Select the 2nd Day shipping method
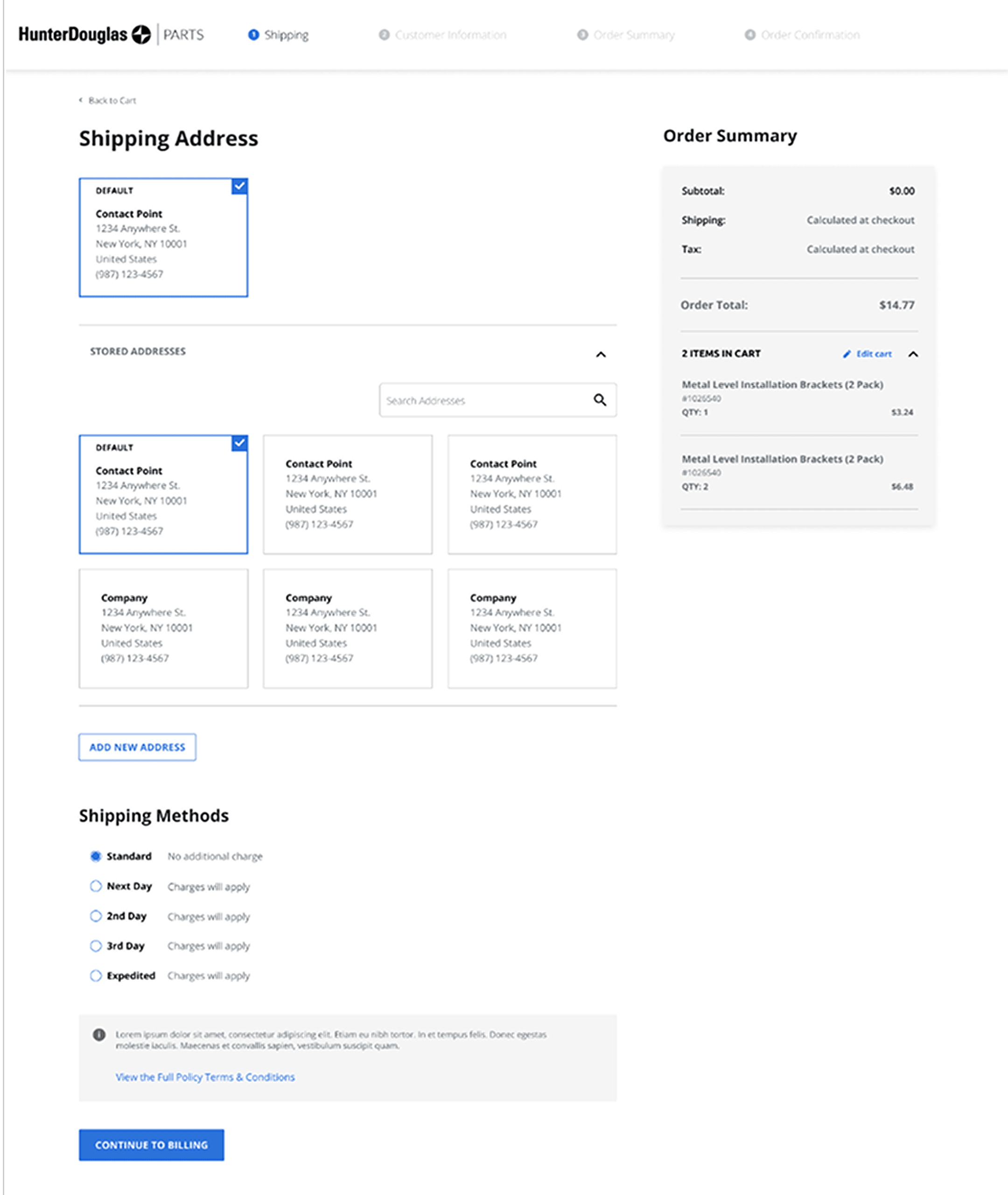The height and width of the screenshot is (1195, 1008). point(95,915)
